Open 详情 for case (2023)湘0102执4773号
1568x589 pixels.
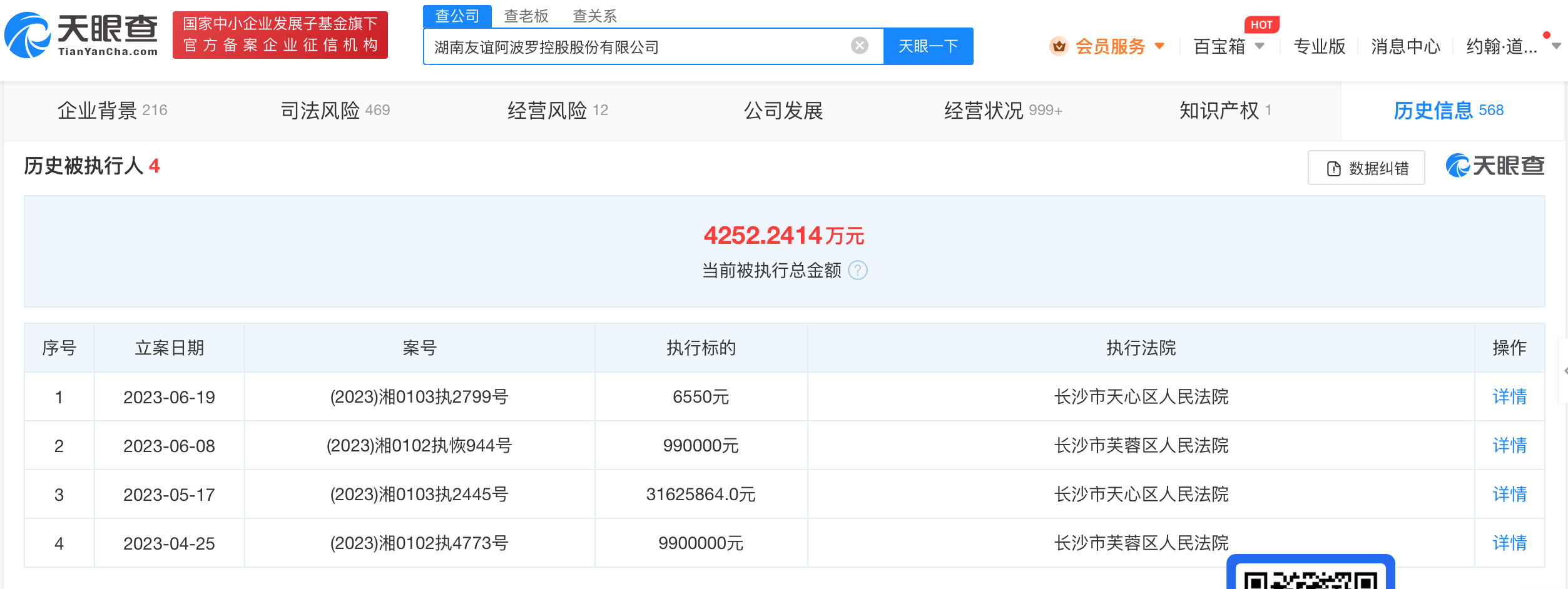pos(1509,543)
